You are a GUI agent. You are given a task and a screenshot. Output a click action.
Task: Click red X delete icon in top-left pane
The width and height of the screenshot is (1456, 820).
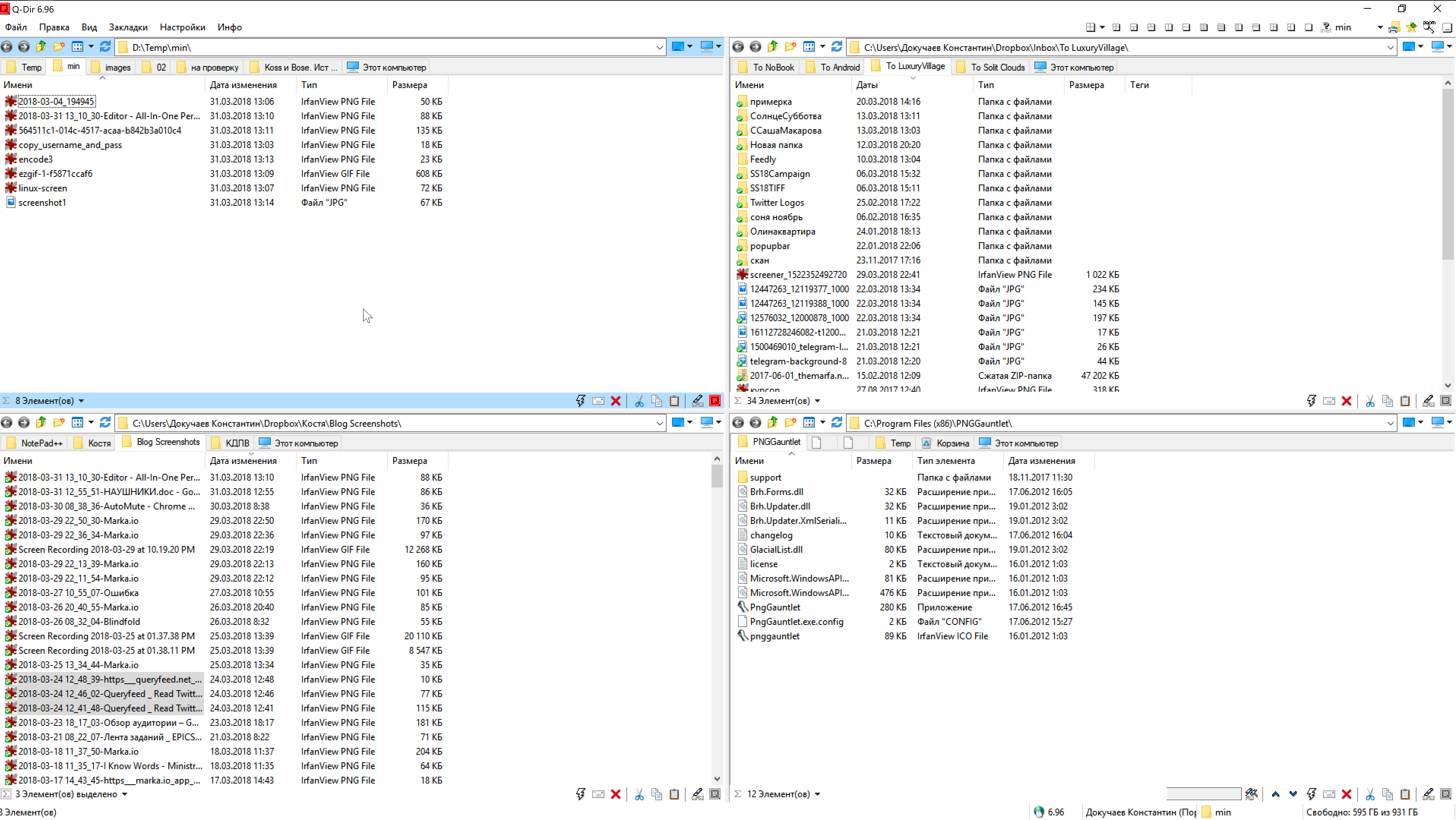pyautogui.click(x=615, y=401)
